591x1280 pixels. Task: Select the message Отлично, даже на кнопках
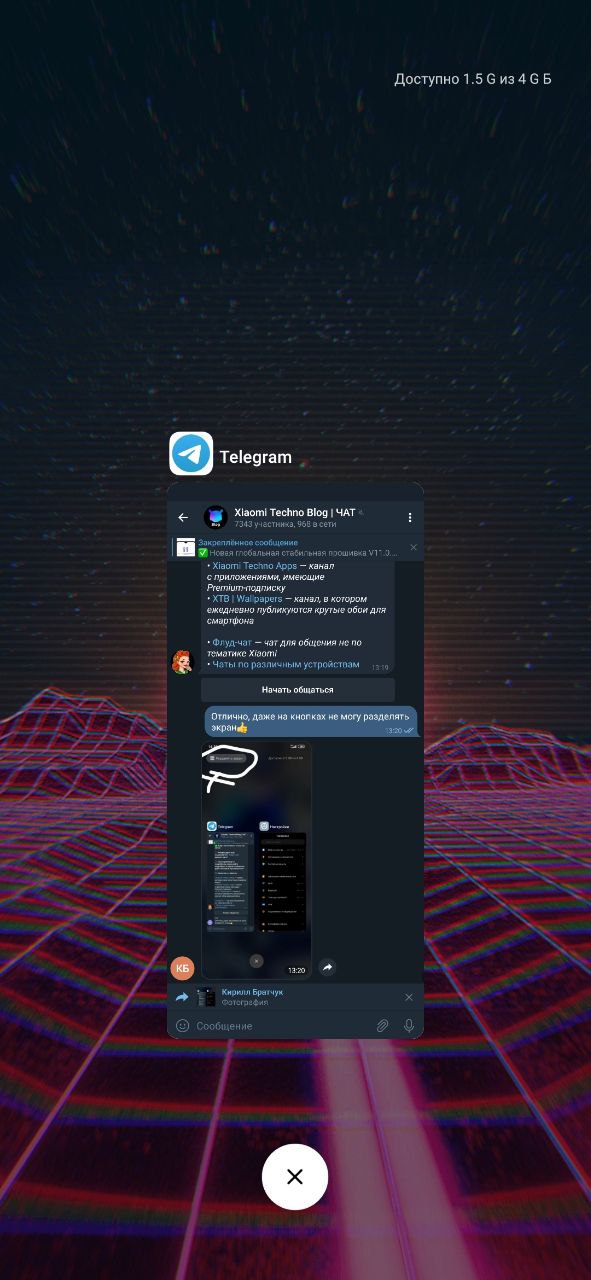tap(311, 722)
